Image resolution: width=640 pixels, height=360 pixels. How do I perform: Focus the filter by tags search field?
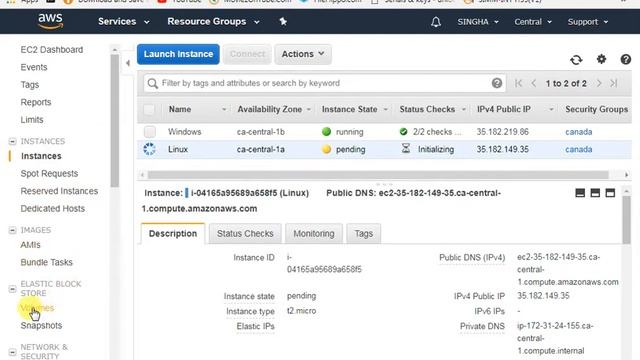(324, 83)
